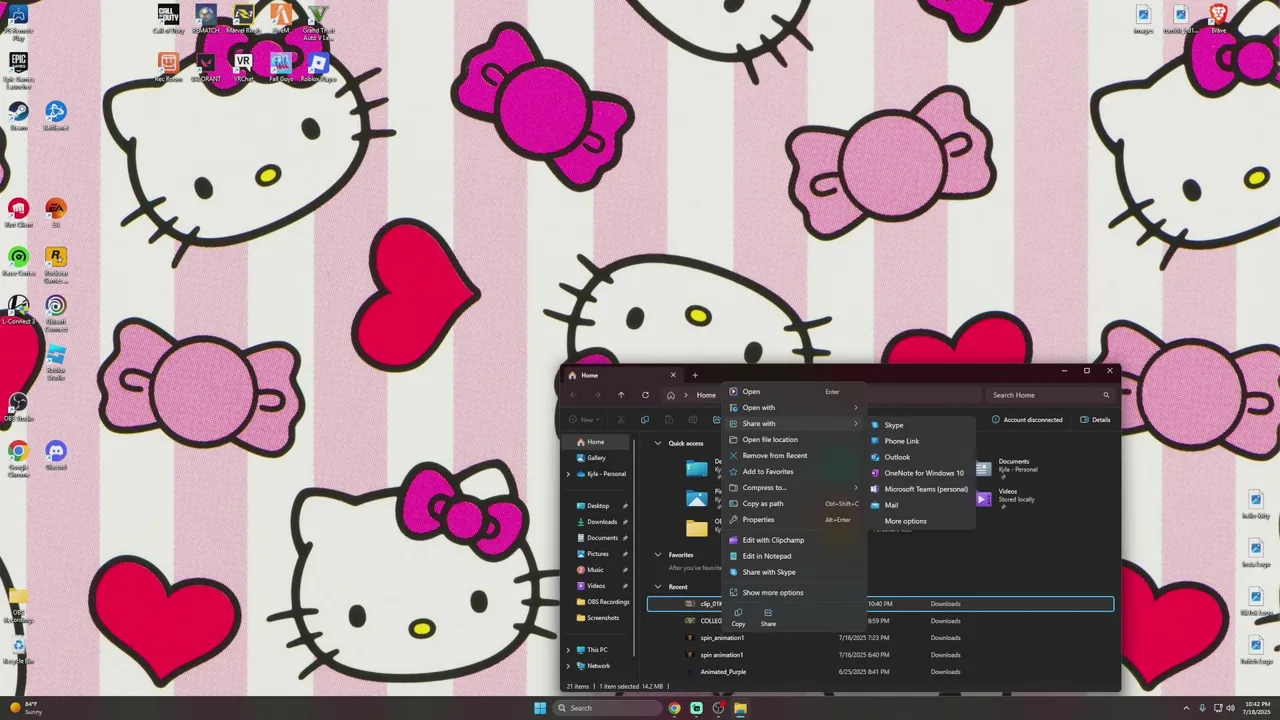Click the FiveM desktop shortcut
The height and width of the screenshot is (720, 1280).
[x=281, y=18]
